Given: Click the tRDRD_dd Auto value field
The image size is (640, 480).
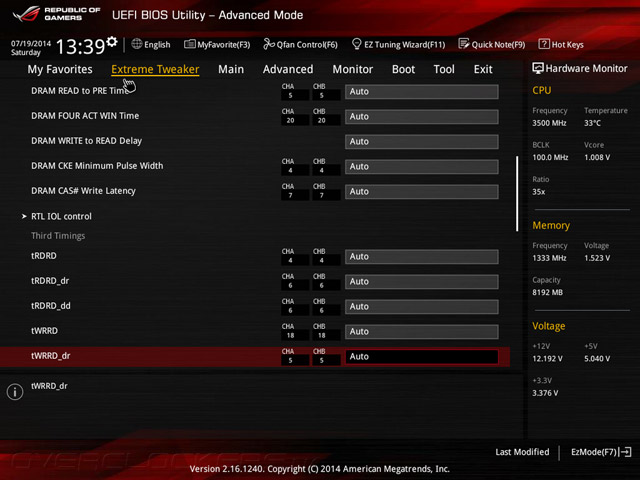Looking at the screenshot, I should coord(422,307).
